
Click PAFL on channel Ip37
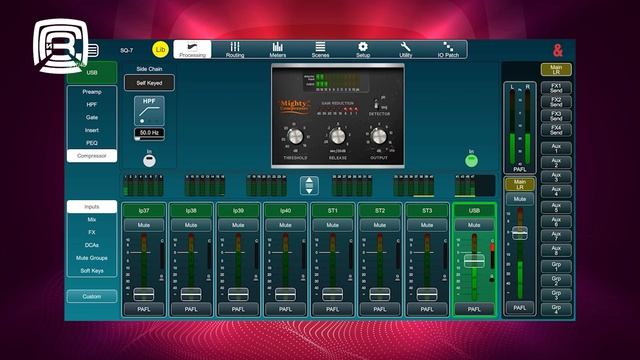coord(144,309)
